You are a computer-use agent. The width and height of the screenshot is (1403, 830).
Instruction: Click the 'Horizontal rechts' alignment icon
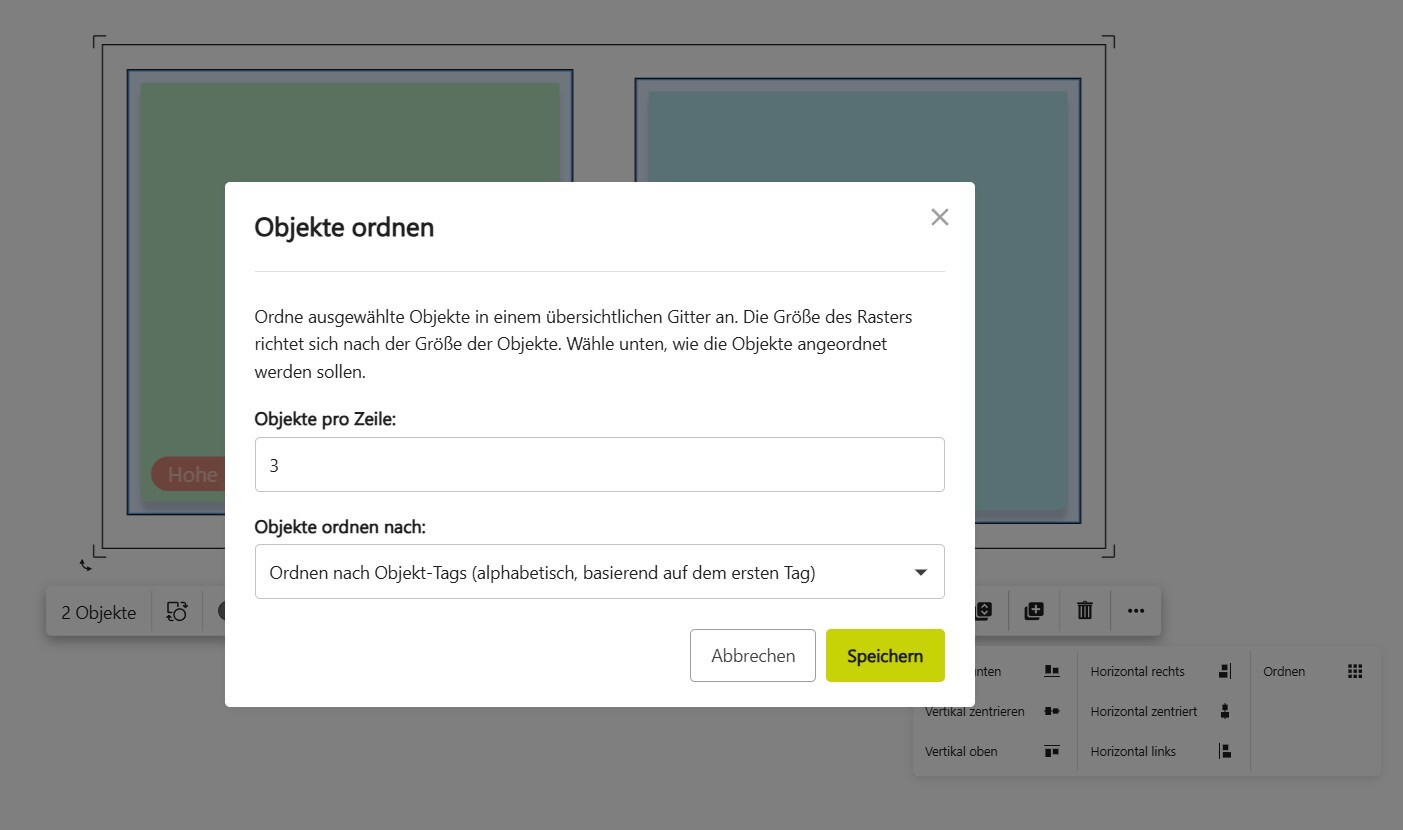tap(1224, 671)
